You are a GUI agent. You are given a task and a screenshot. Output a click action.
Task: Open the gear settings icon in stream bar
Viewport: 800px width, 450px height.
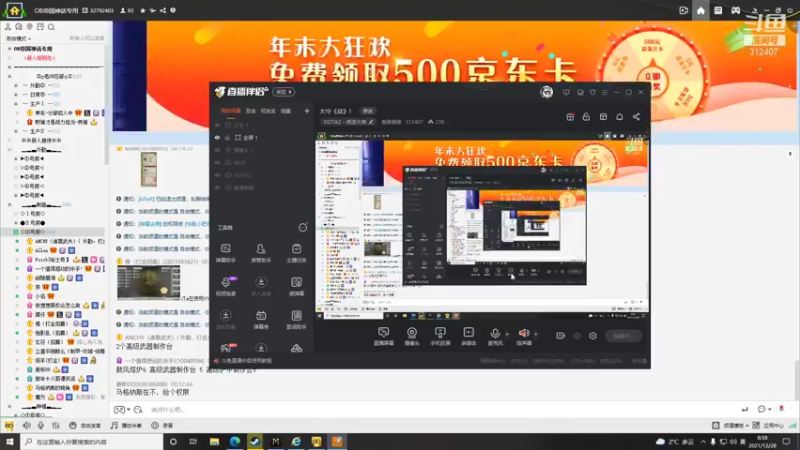(592, 336)
